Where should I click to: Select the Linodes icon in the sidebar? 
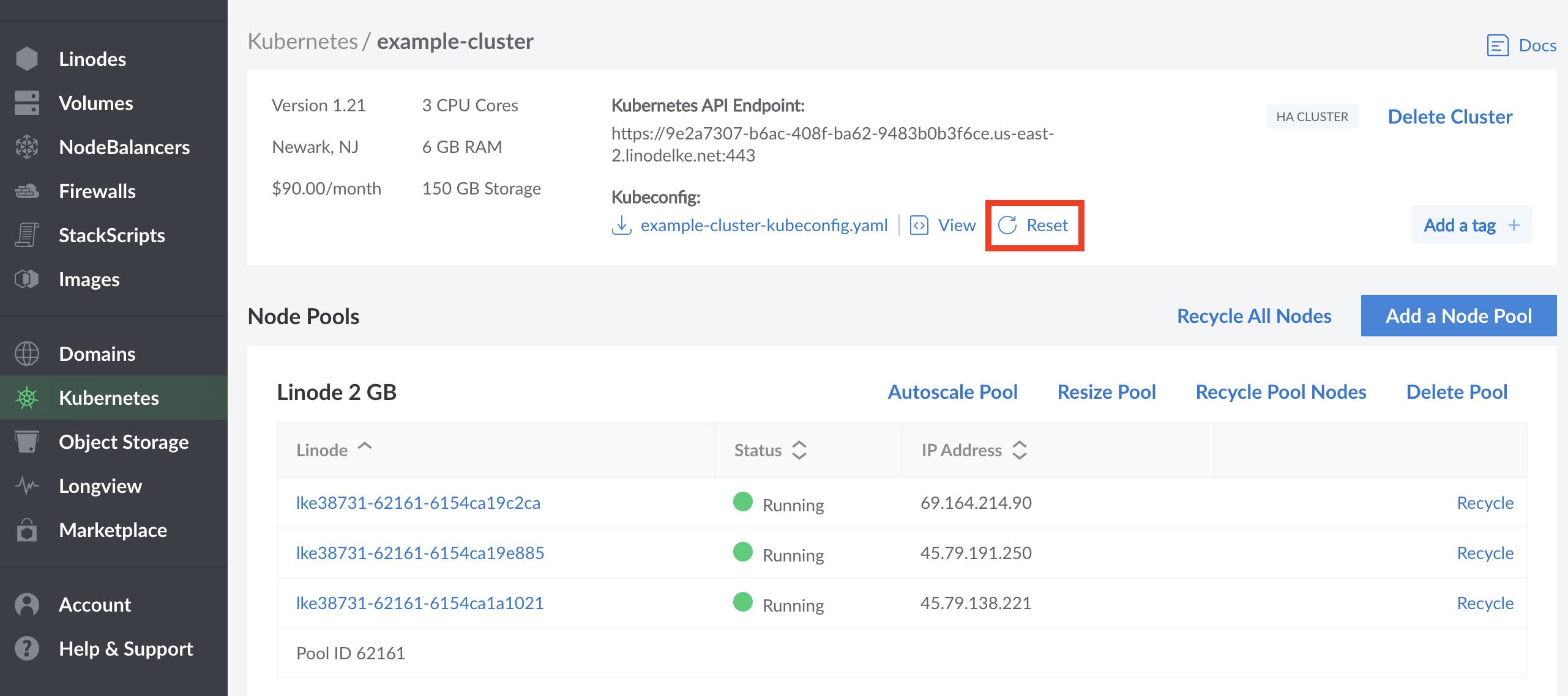27,59
